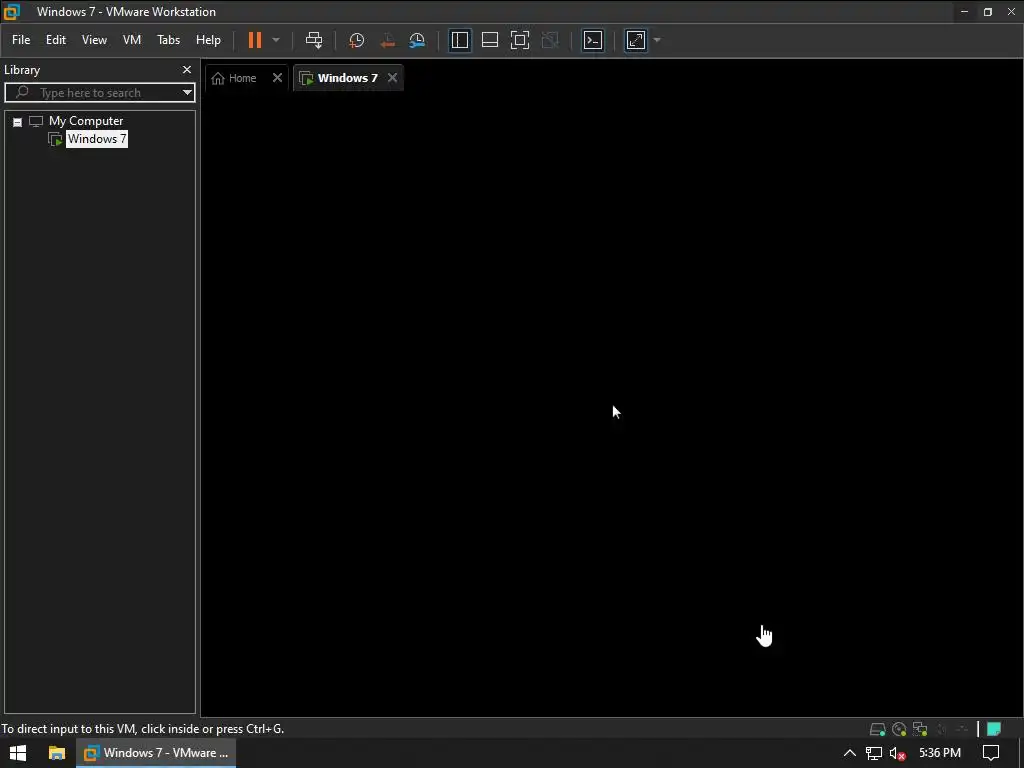
Task: Open the Help menu
Action: 208,40
